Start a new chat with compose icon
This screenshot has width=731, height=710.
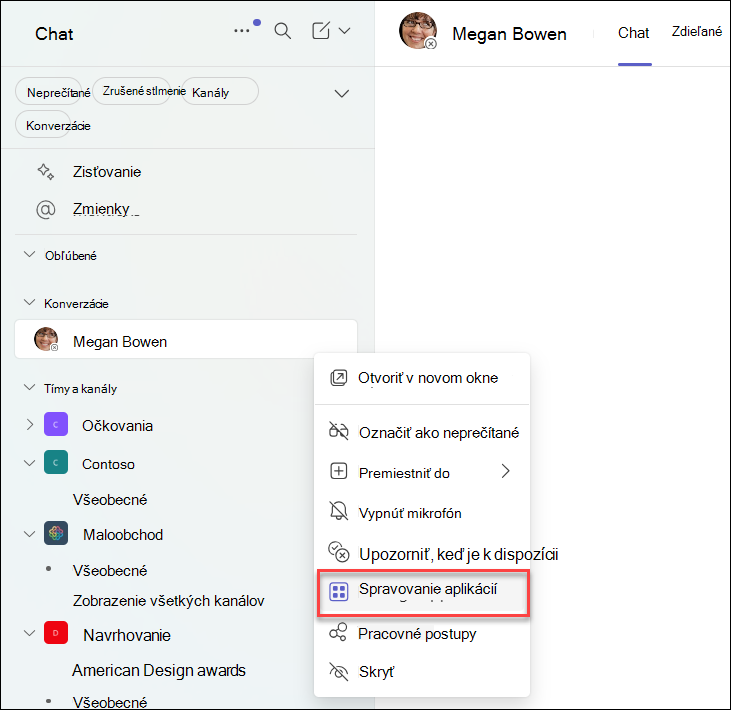click(321, 31)
